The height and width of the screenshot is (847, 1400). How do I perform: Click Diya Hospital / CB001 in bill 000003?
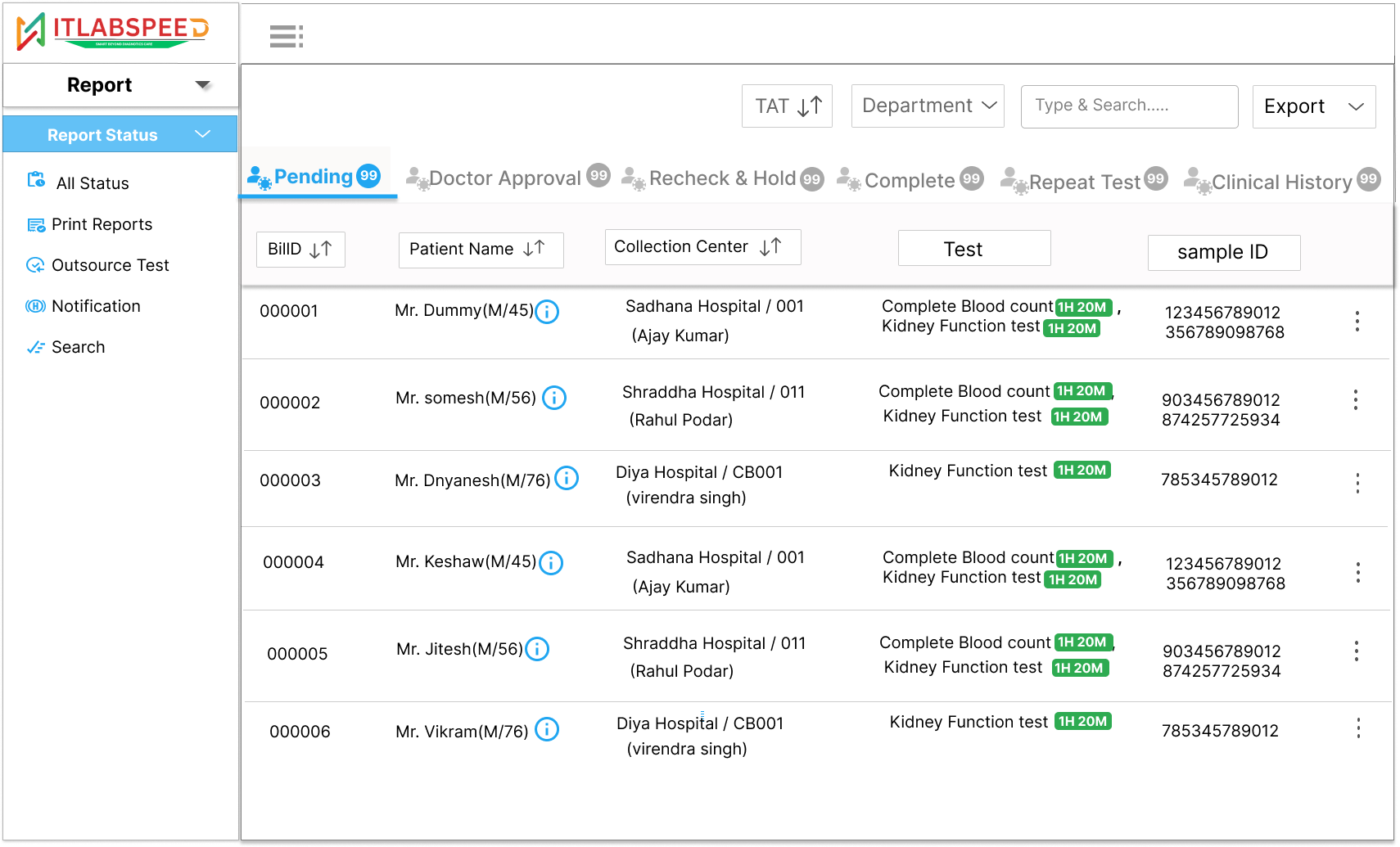point(699,472)
